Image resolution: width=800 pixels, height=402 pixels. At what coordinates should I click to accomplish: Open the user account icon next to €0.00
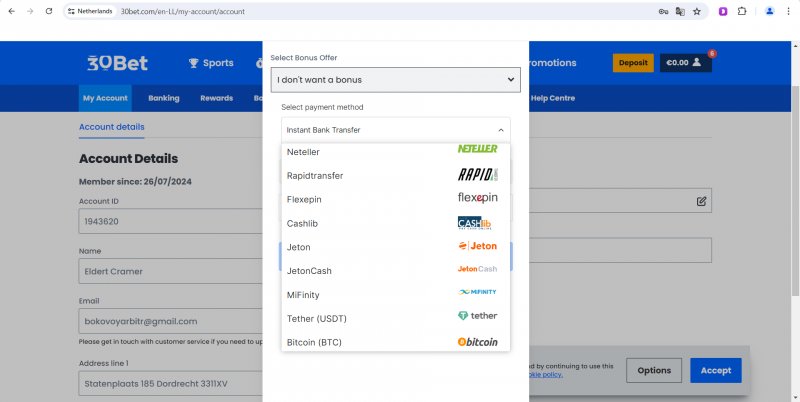(696, 63)
